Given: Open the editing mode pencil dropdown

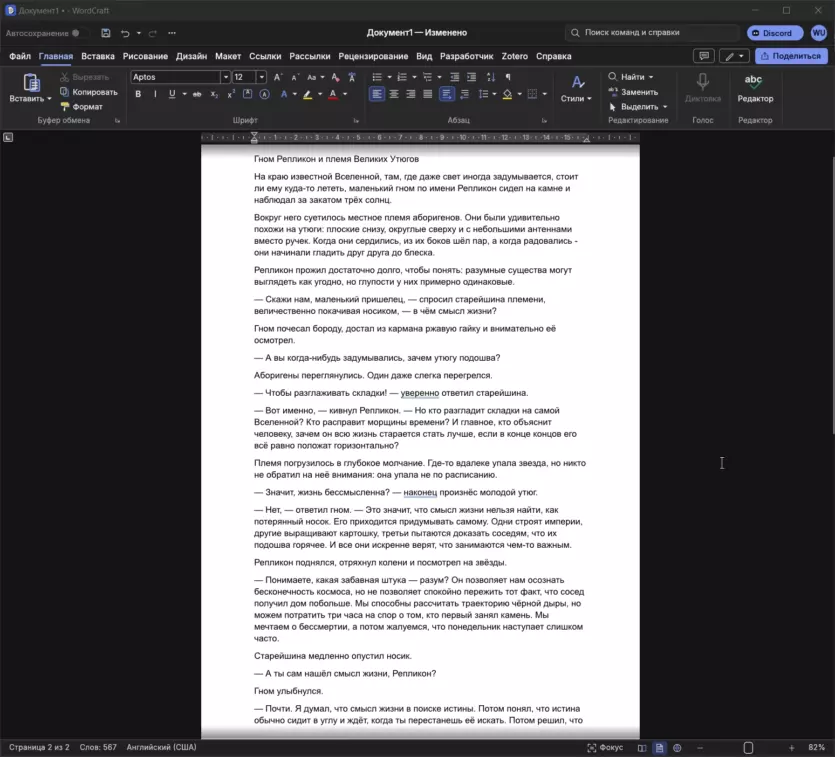Looking at the screenshot, I should click(734, 56).
